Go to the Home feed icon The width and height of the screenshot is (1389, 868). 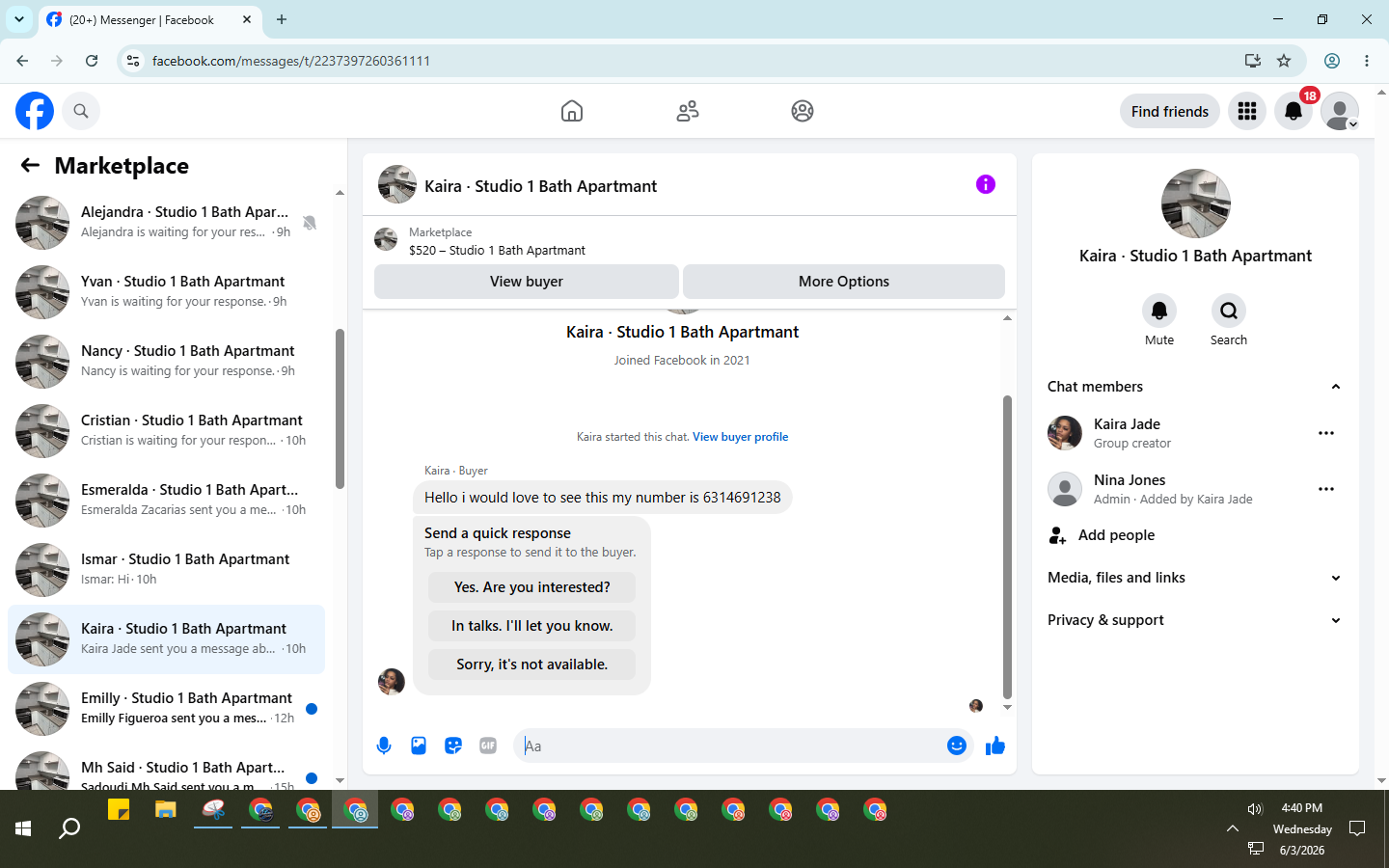(572, 111)
